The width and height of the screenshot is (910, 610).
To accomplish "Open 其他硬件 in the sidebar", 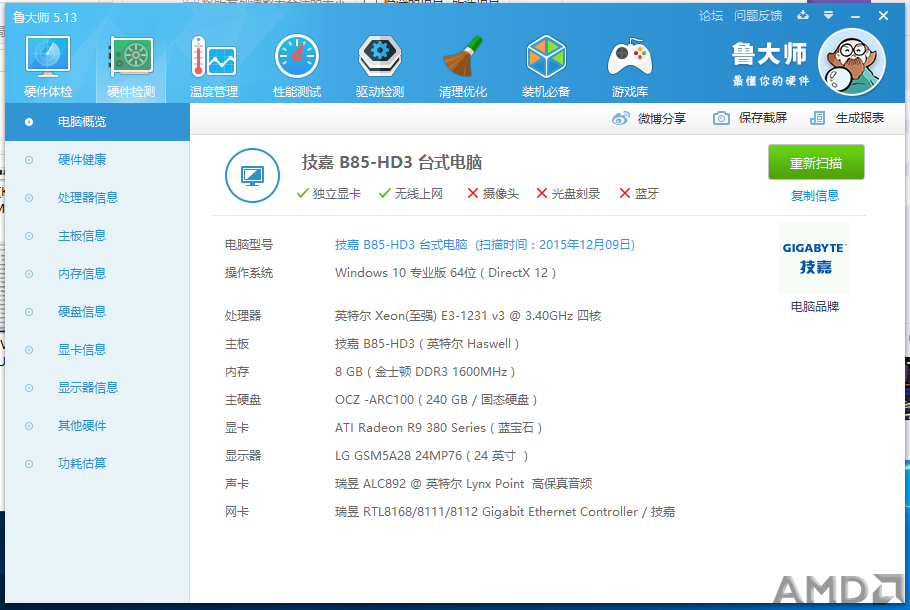I will coord(98,426).
